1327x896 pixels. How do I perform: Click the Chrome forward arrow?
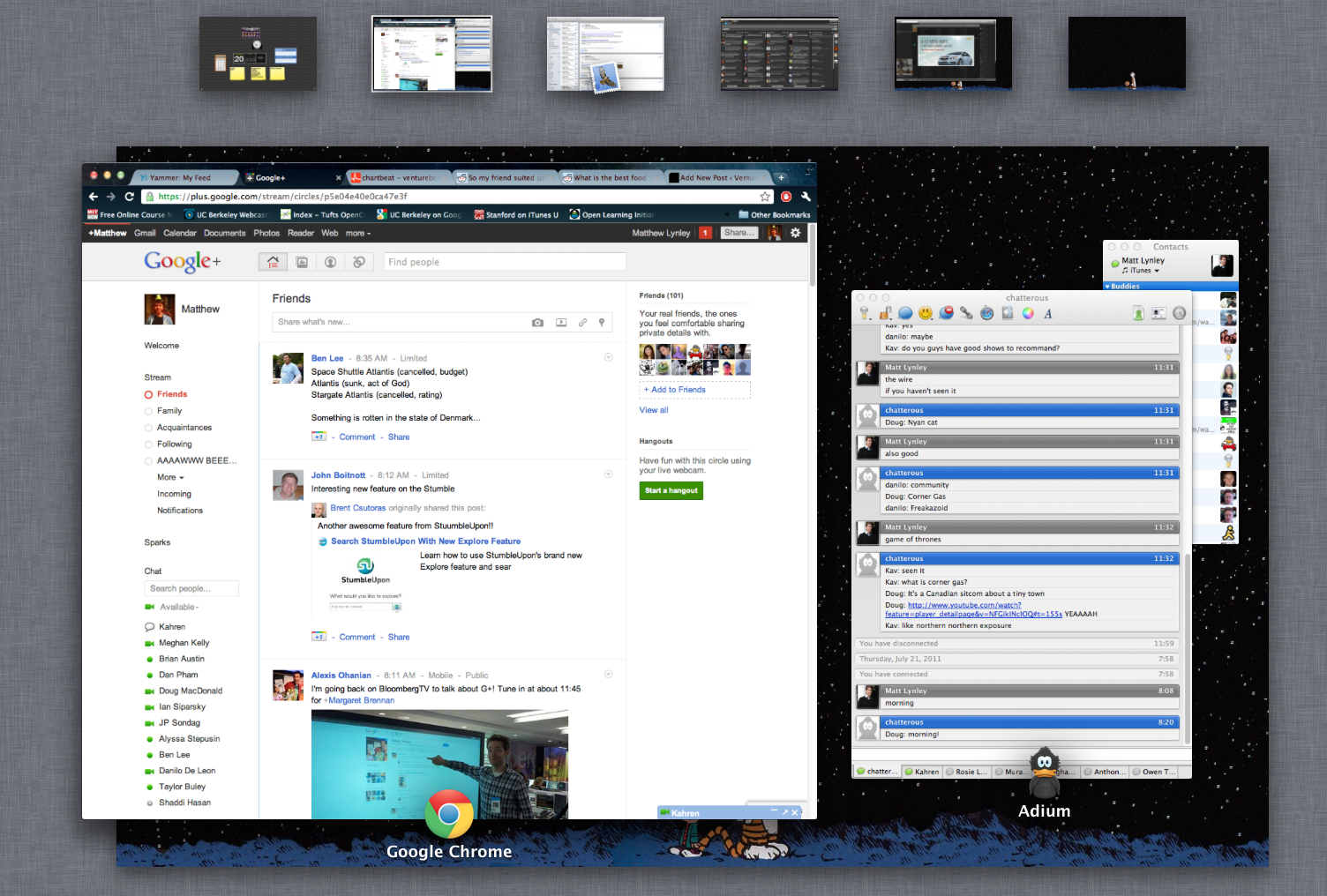tap(111, 197)
